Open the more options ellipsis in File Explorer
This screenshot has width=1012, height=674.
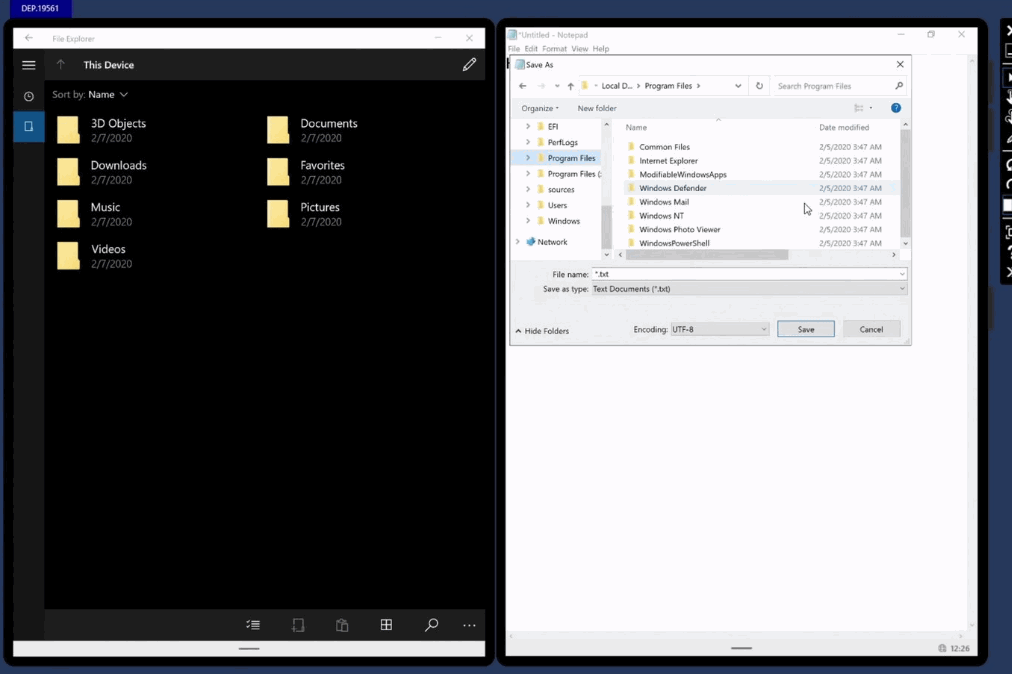469,625
